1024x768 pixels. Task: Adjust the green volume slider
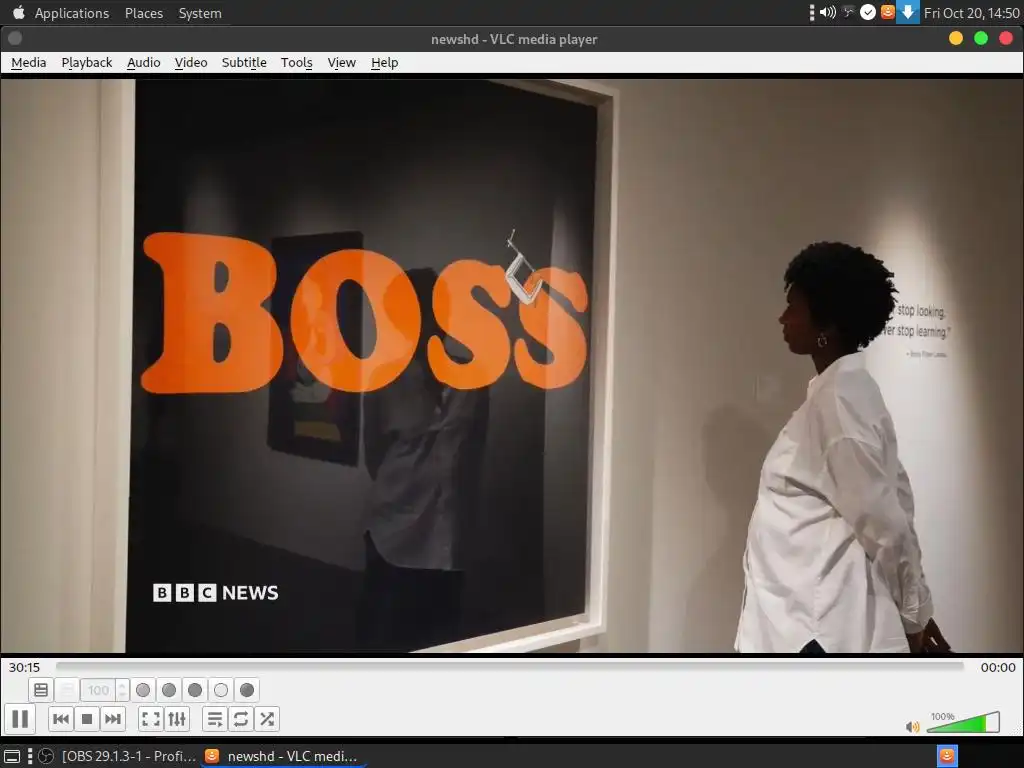[x=963, y=722]
